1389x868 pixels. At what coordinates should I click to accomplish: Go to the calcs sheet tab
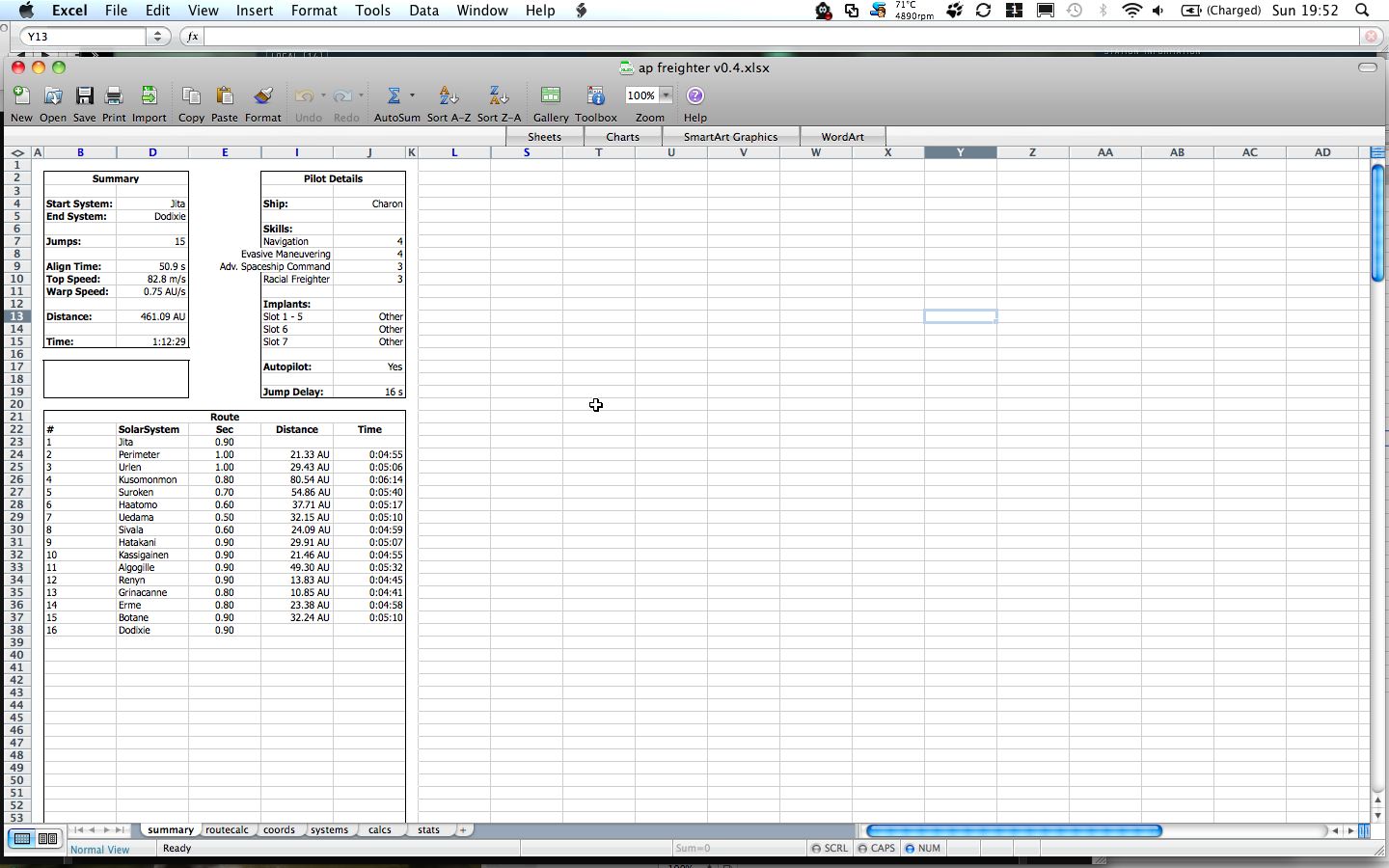380,830
